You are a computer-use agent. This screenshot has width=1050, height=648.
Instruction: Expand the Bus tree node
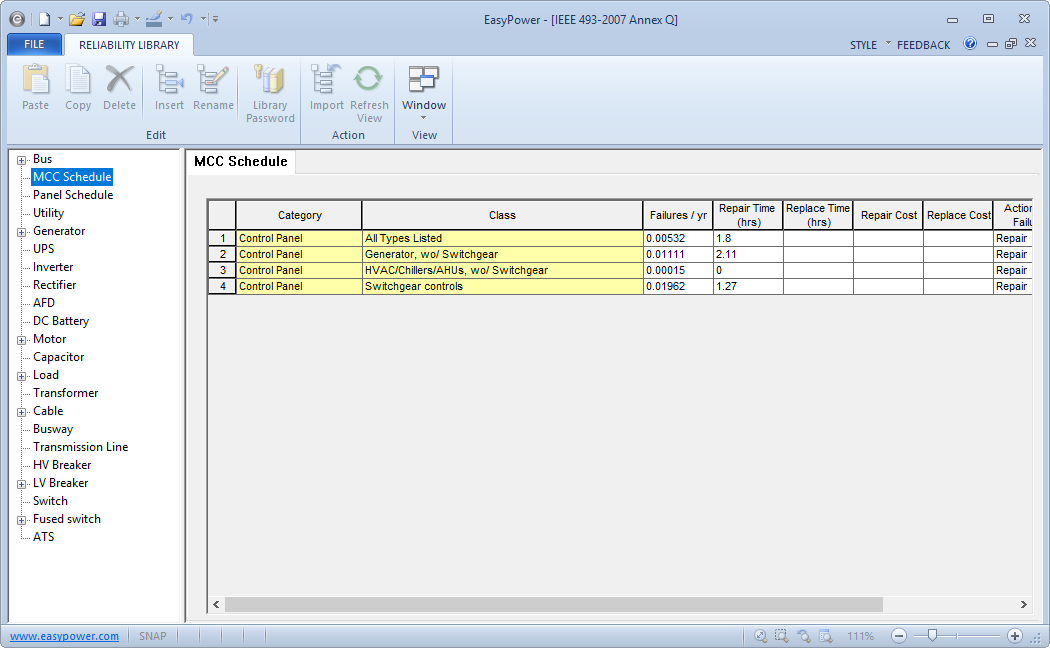(22, 160)
